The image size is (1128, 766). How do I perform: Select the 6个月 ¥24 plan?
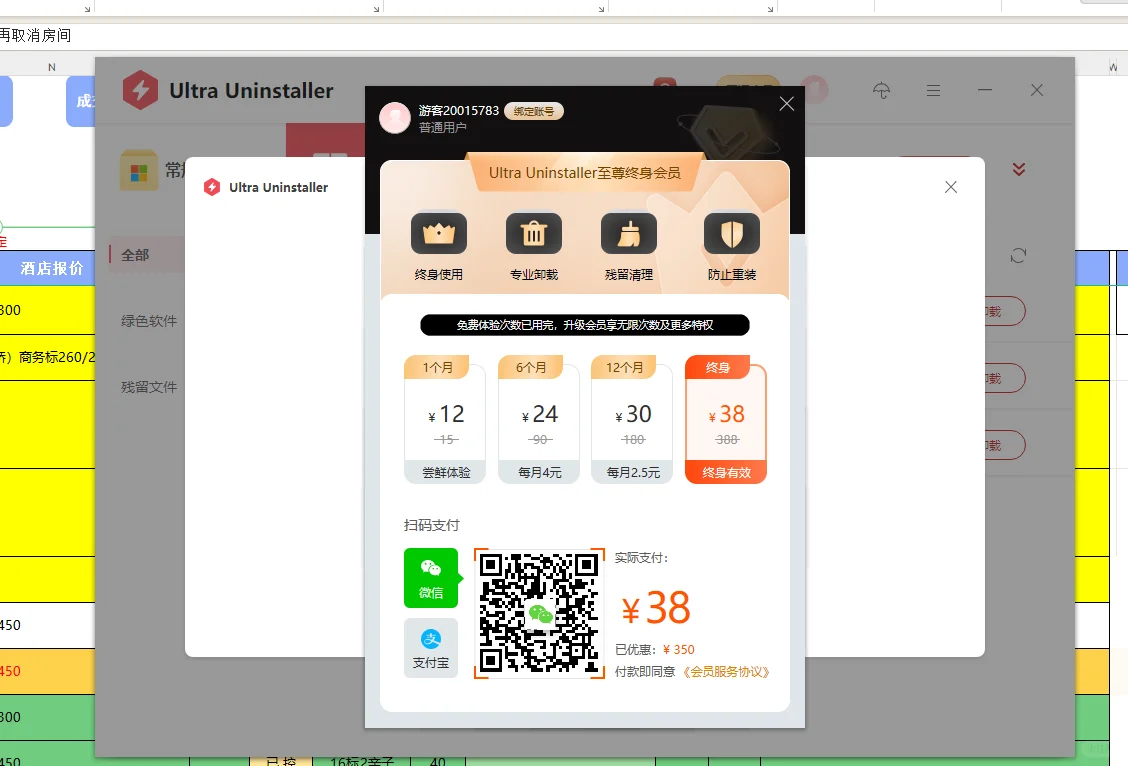[538, 418]
